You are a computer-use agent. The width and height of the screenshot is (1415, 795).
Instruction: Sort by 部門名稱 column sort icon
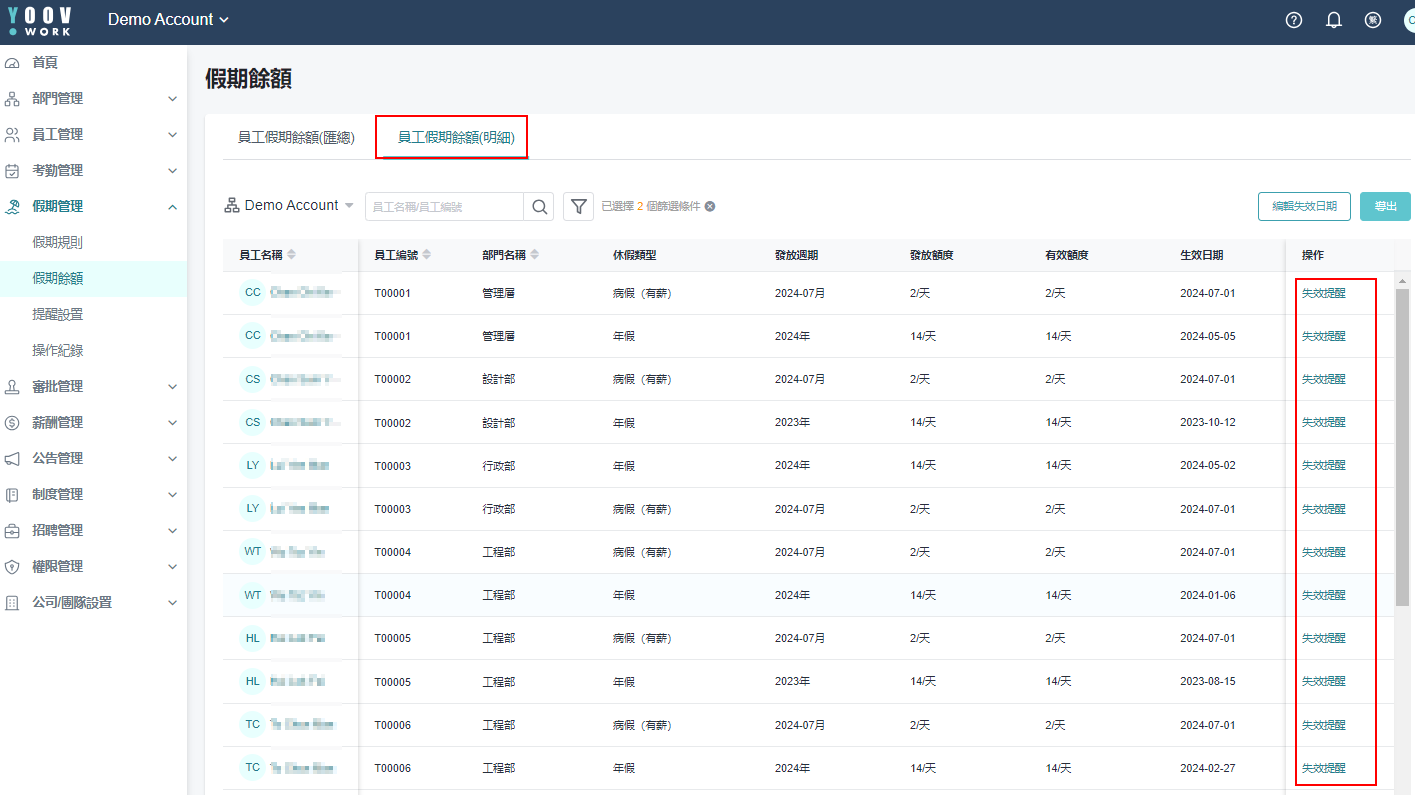coord(535,255)
